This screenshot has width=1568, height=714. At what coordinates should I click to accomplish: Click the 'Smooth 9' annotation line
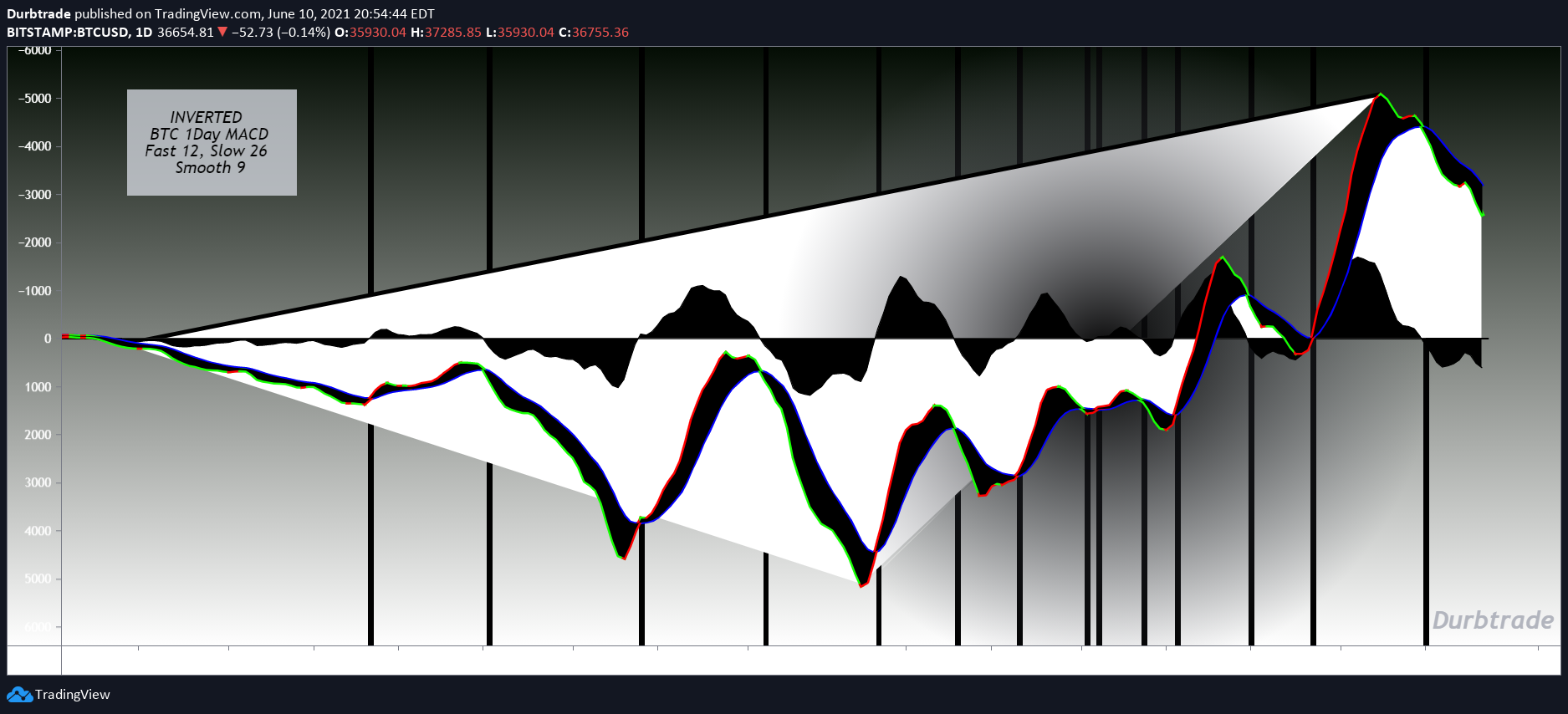coord(210,167)
